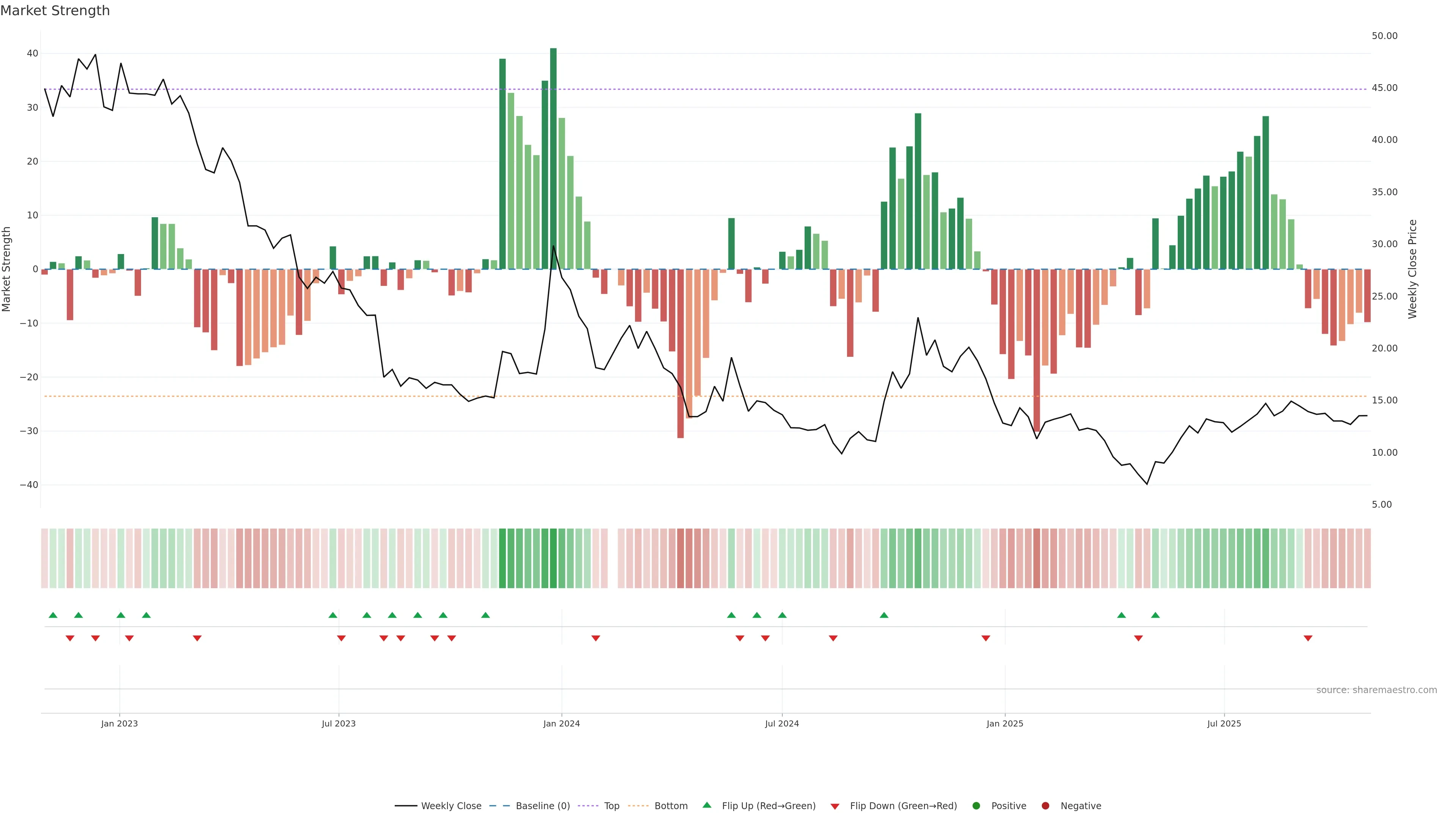
Task: Click the Positive green circle legend icon
Action: pyautogui.click(x=976, y=806)
